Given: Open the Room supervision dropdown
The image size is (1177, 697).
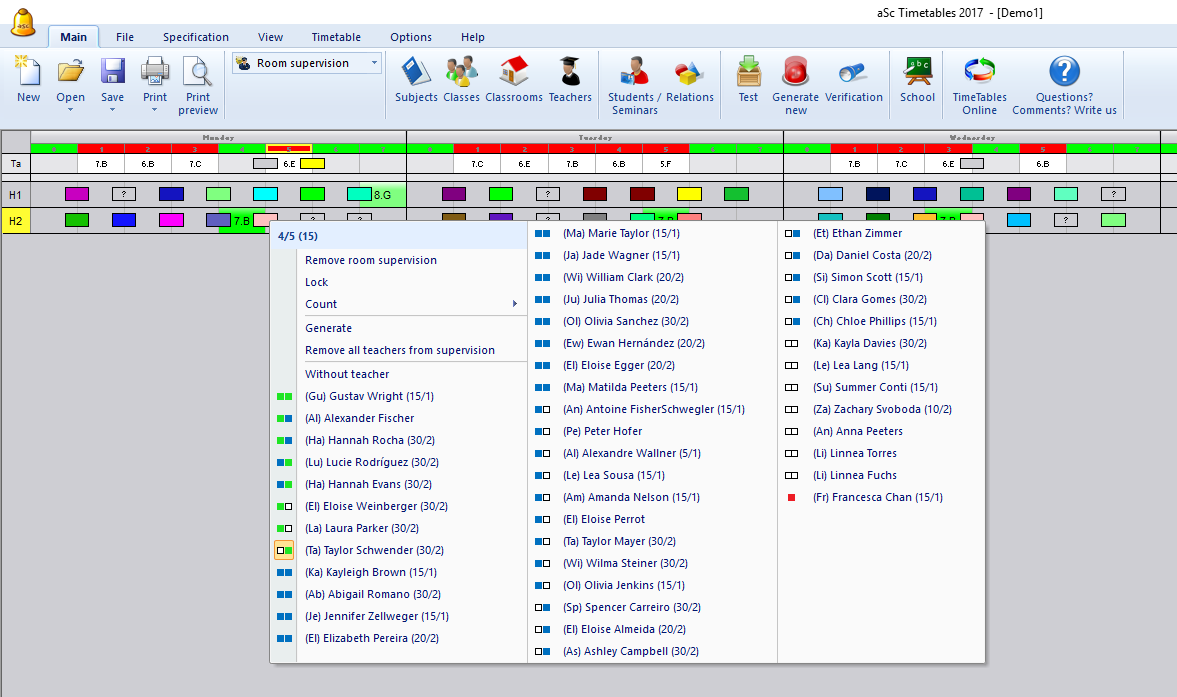Looking at the screenshot, I should [x=375, y=63].
